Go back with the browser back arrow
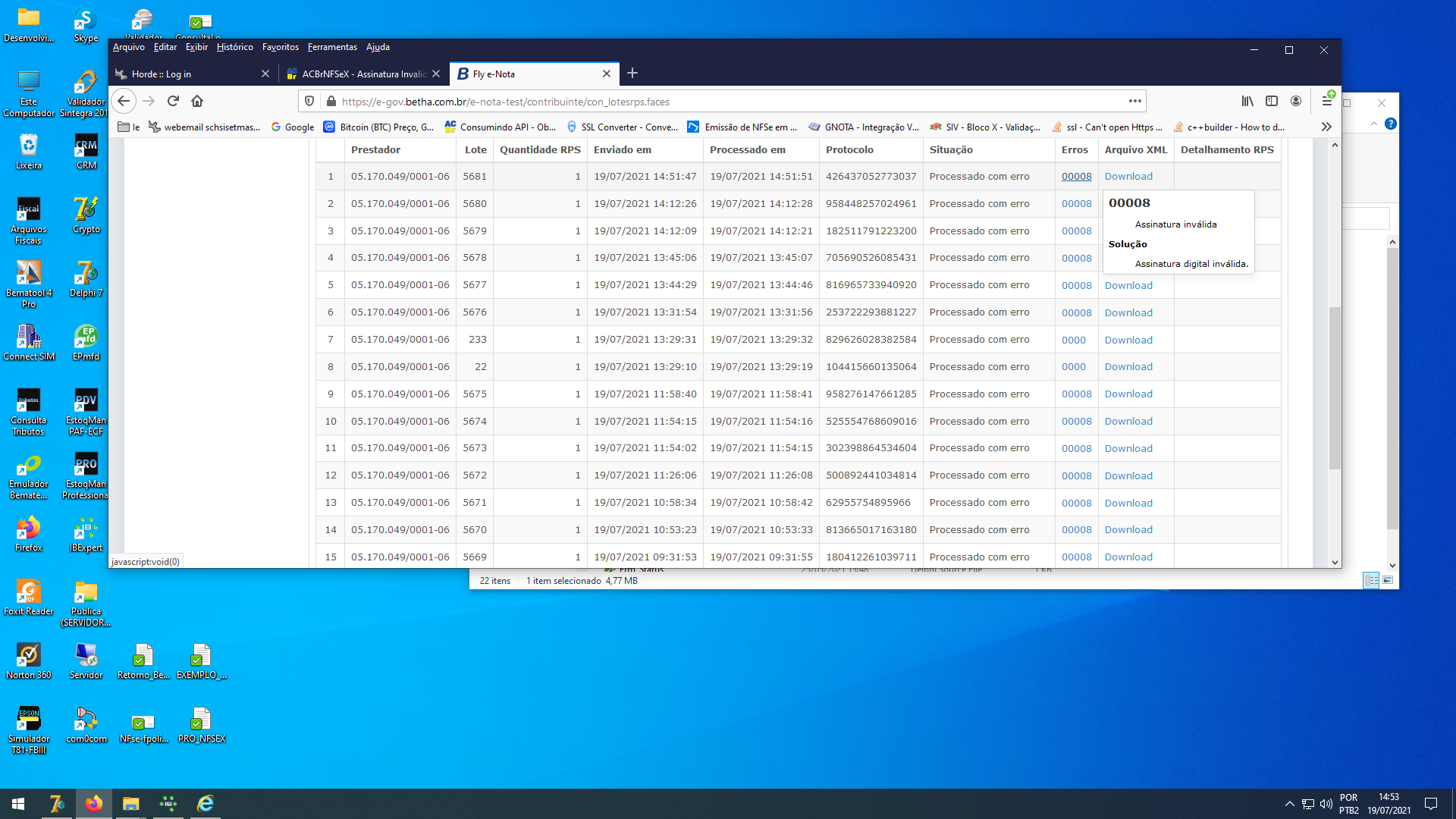Viewport: 1456px width, 819px height. pyautogui.click(x=124, y=101)
